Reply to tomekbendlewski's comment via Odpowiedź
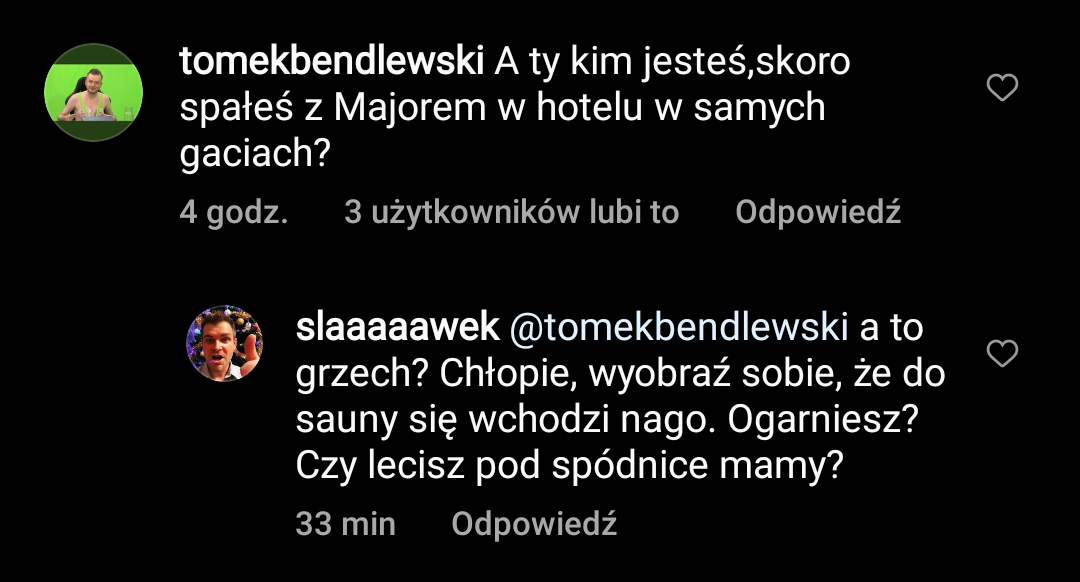The image size is (1080, 582). point(818,212)
